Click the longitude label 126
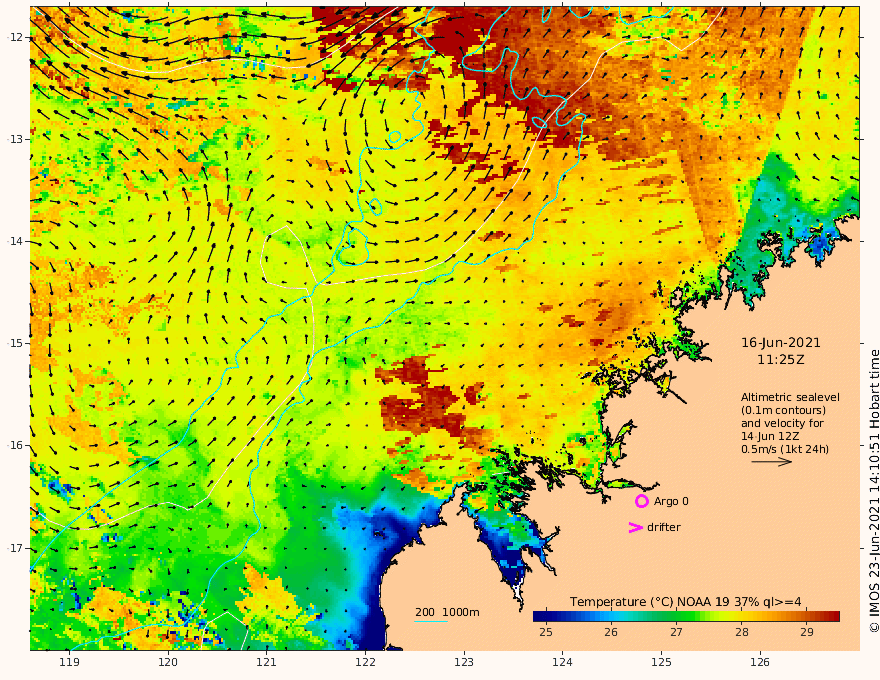Image resolution: width=880 pixels, height=680 pixels. pyautogui.click(x=760, y=663)
